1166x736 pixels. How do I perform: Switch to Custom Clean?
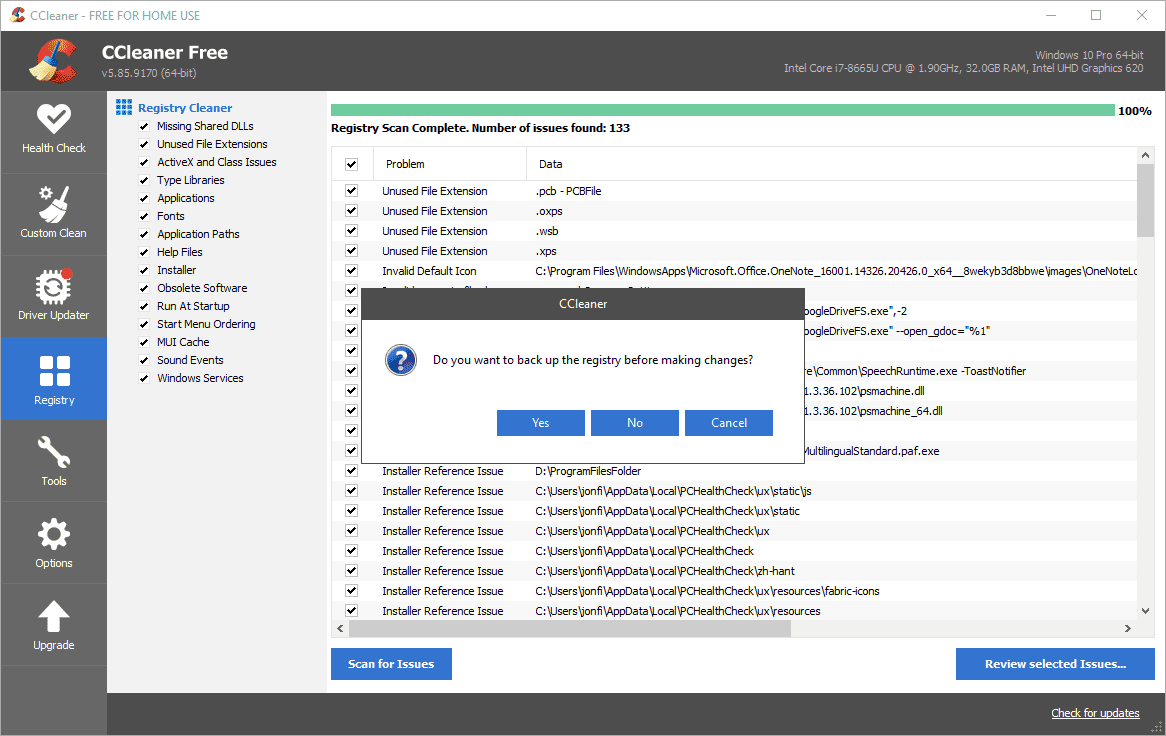[x=54, y=212]
